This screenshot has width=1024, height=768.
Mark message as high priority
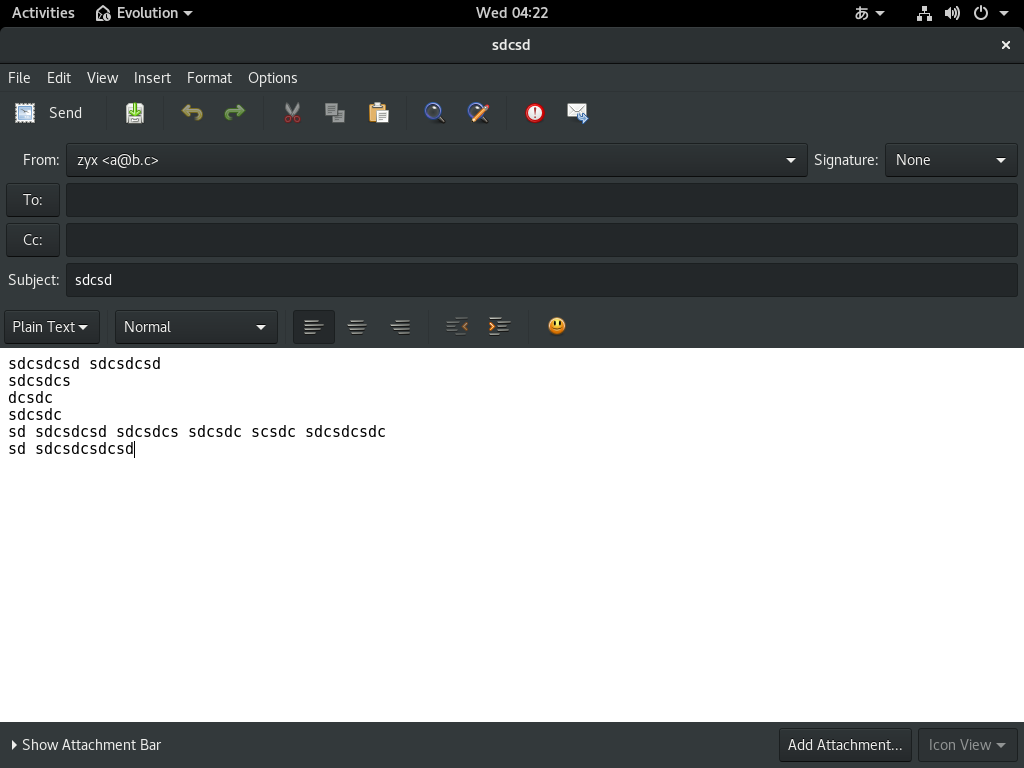coord(535,113)
